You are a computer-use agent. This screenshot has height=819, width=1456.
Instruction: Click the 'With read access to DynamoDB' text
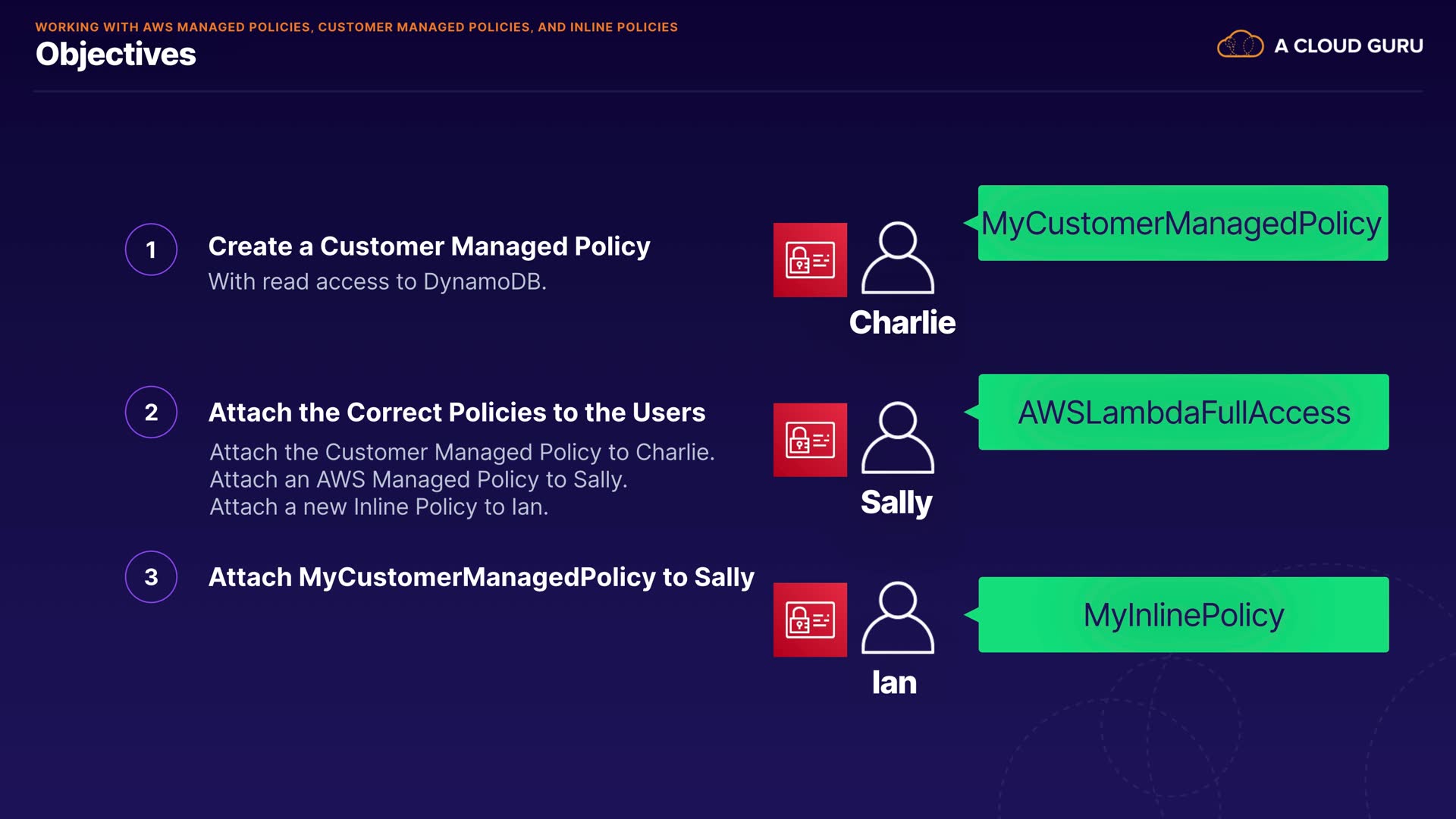point(377,281)
